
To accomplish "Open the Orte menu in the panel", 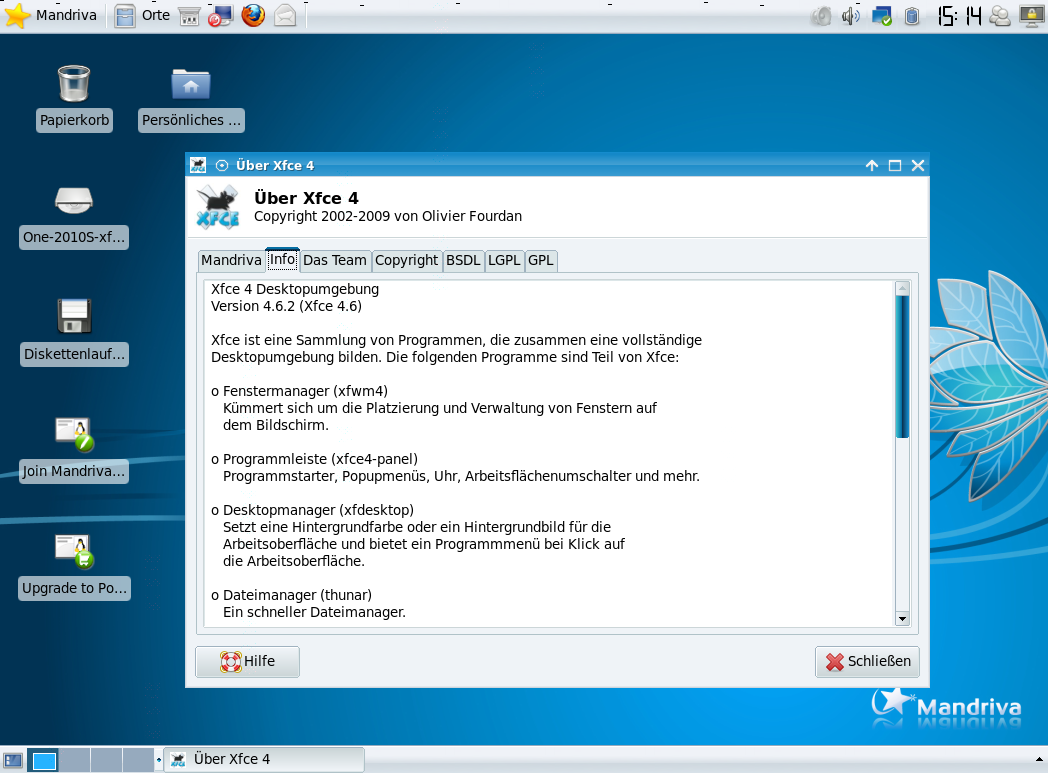I will [156, 15].
